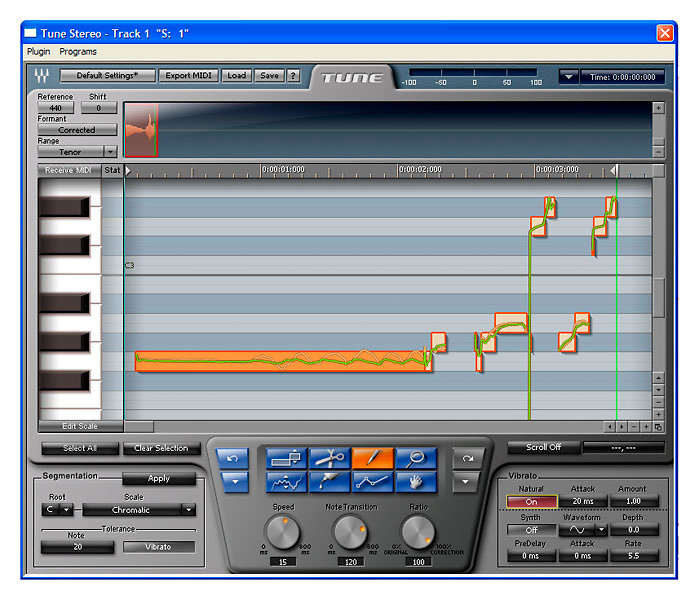The height and width of the screenshot is (600, 699).
Task: Click the Select All button
Action: pos(80,448)
